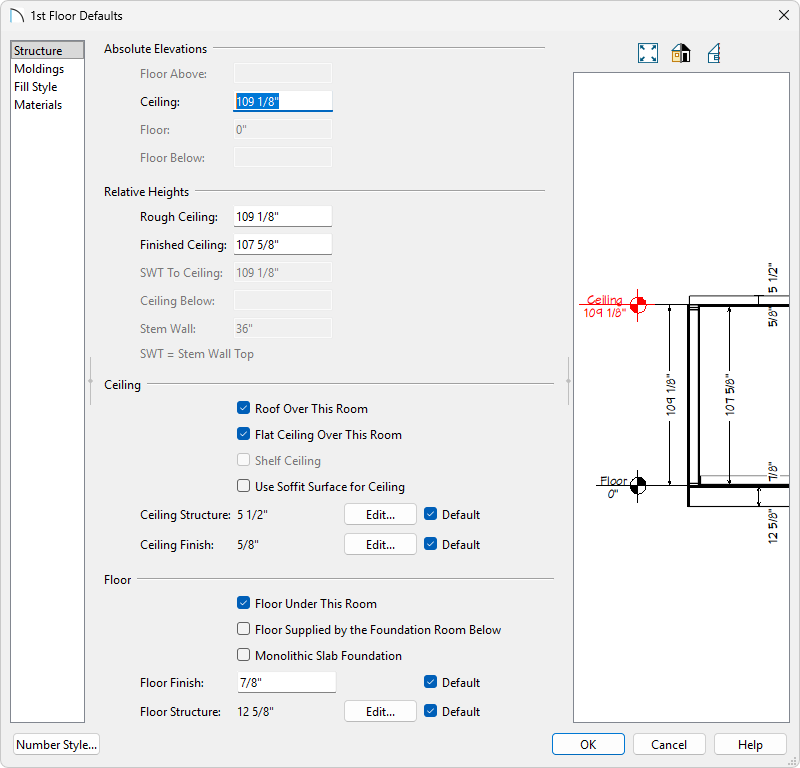
Task: Click in the Finished Ceiling height field
Action: [283, 244]
